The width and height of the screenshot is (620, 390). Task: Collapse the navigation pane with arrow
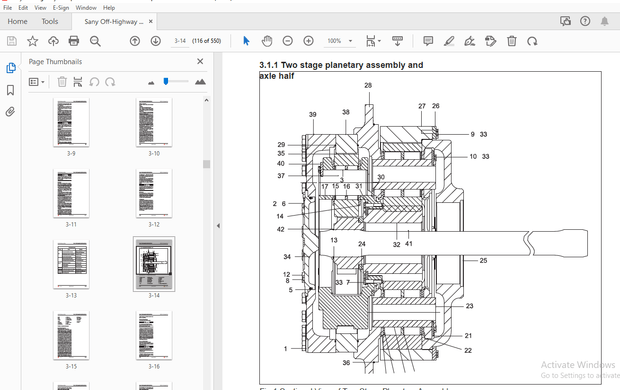[x=218, y=226]
